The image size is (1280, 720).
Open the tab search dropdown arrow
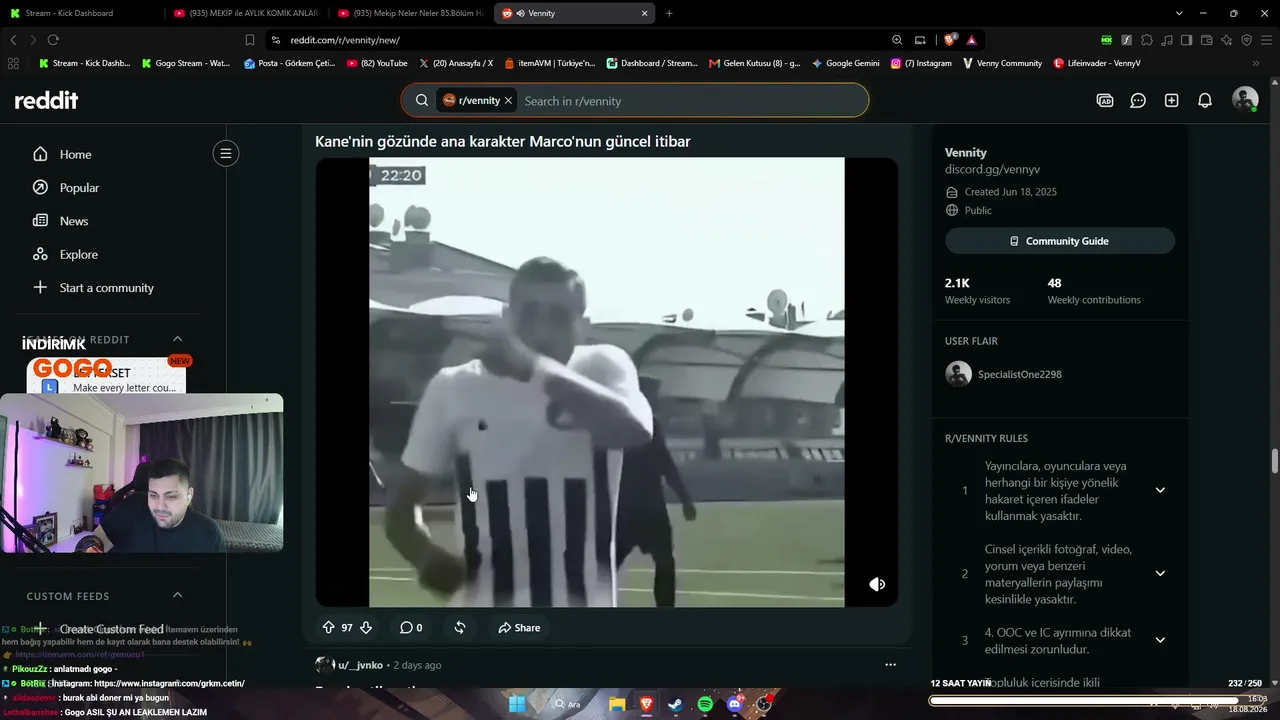[x=1179, y=13]
